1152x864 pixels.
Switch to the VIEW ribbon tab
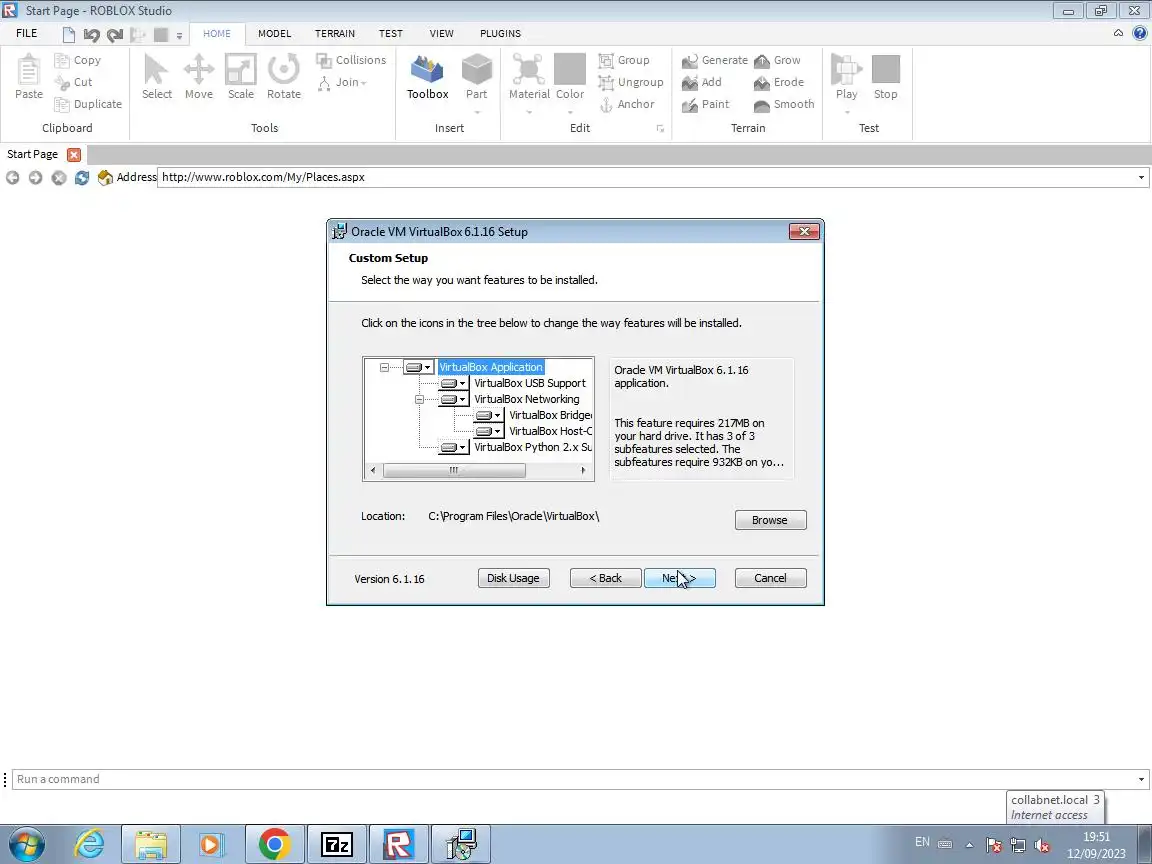click(x=441, y=34)
